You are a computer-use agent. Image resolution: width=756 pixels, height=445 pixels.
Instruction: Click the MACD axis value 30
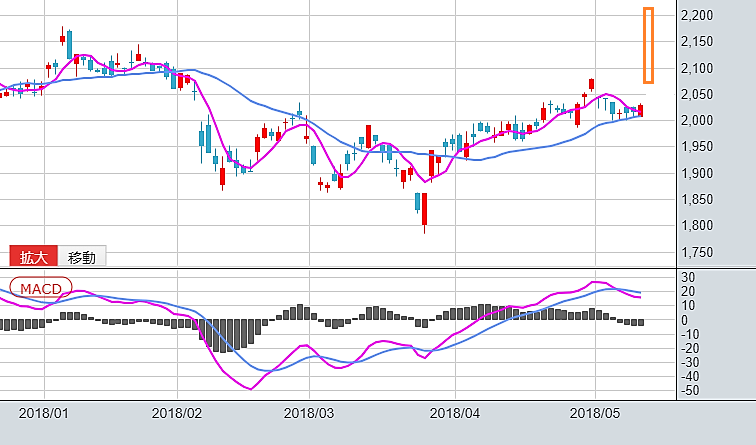pos(688,277)
